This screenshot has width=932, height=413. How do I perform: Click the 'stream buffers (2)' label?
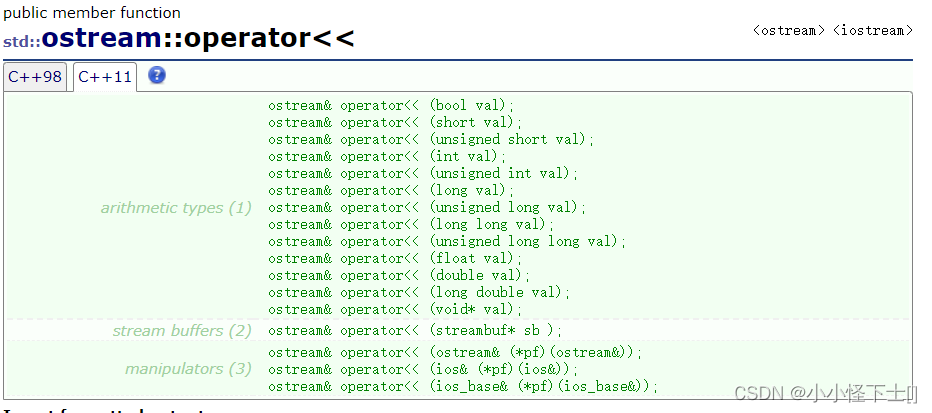182,331
